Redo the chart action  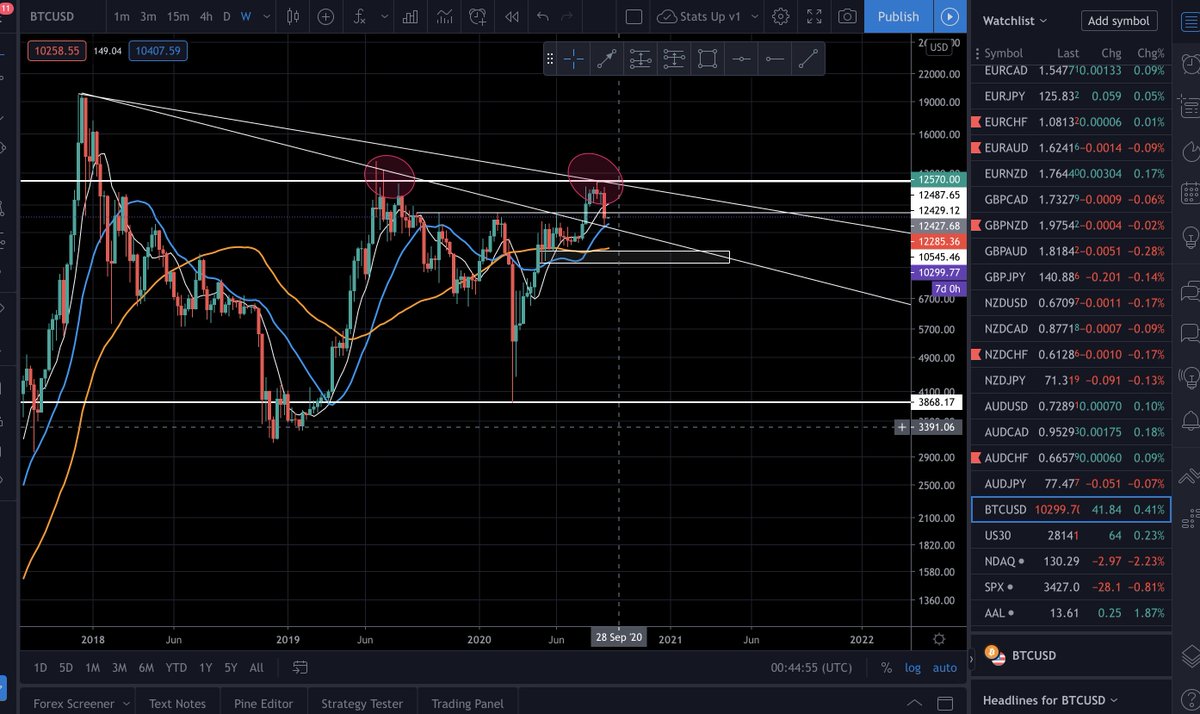point(567,17)
